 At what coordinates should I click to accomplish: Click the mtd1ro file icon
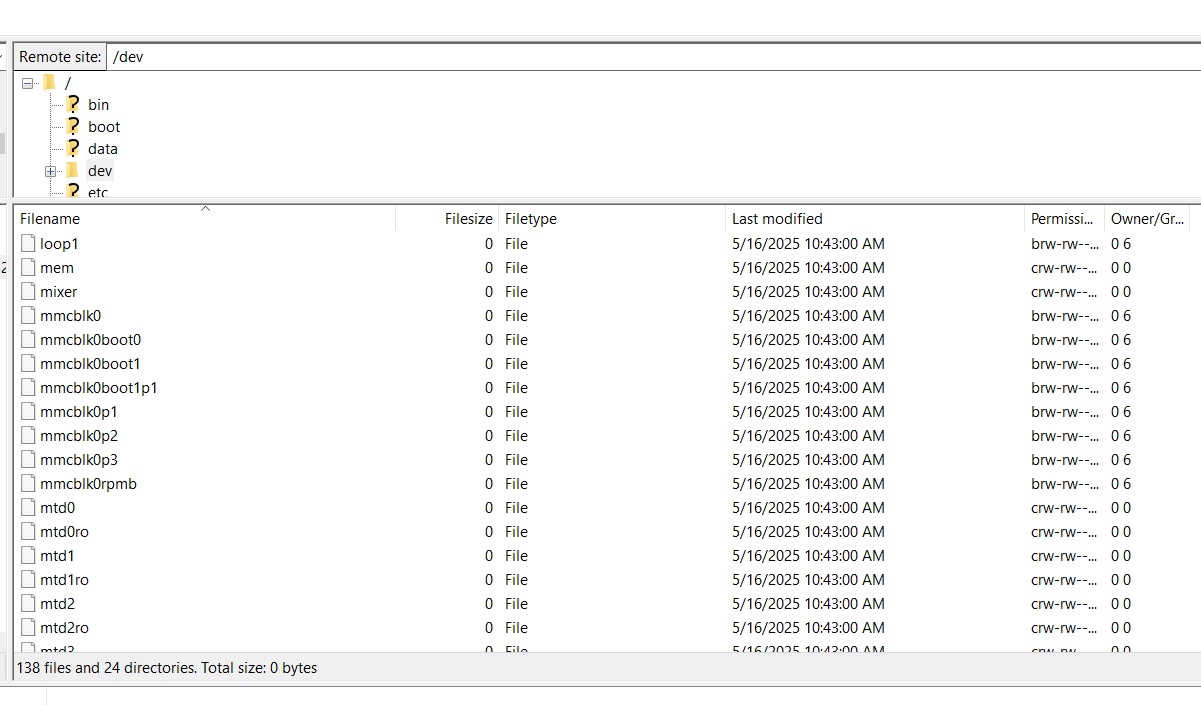coord(28,579)
